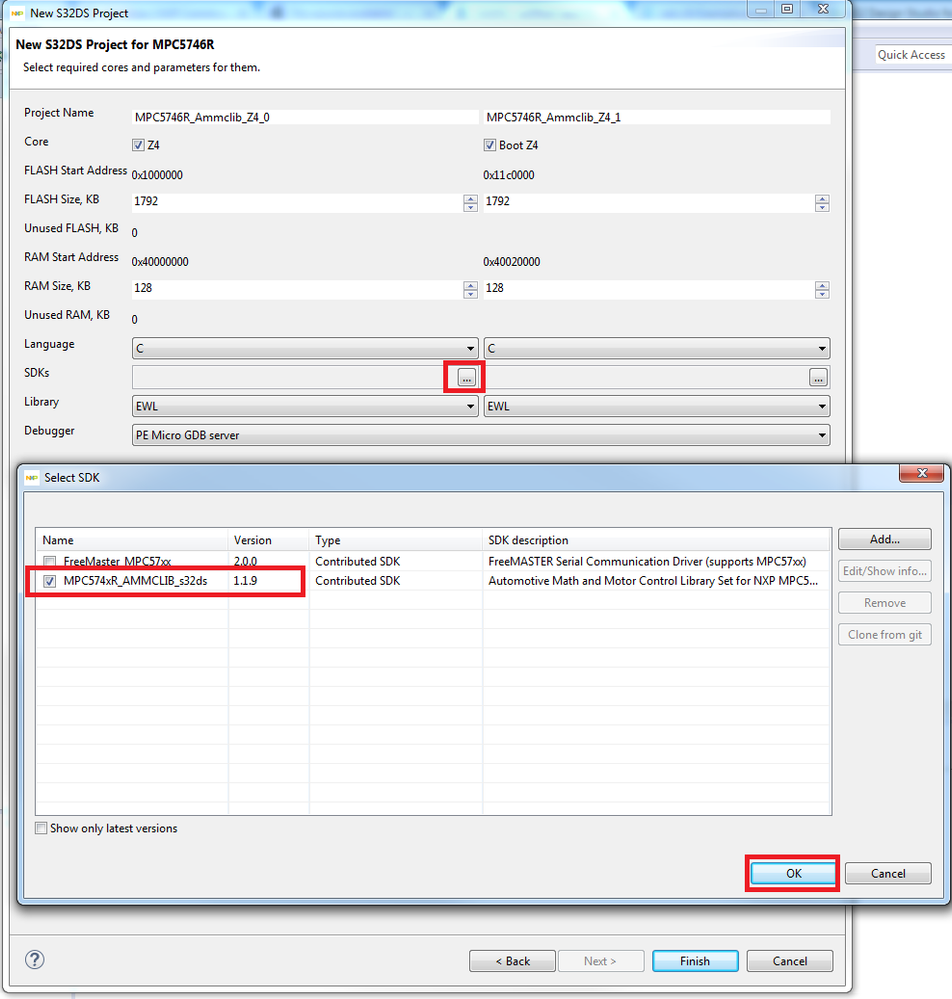952x999 pixels.
Task: Open the Library EWL dropdown for Z4_0
Action: coord(305,406)
